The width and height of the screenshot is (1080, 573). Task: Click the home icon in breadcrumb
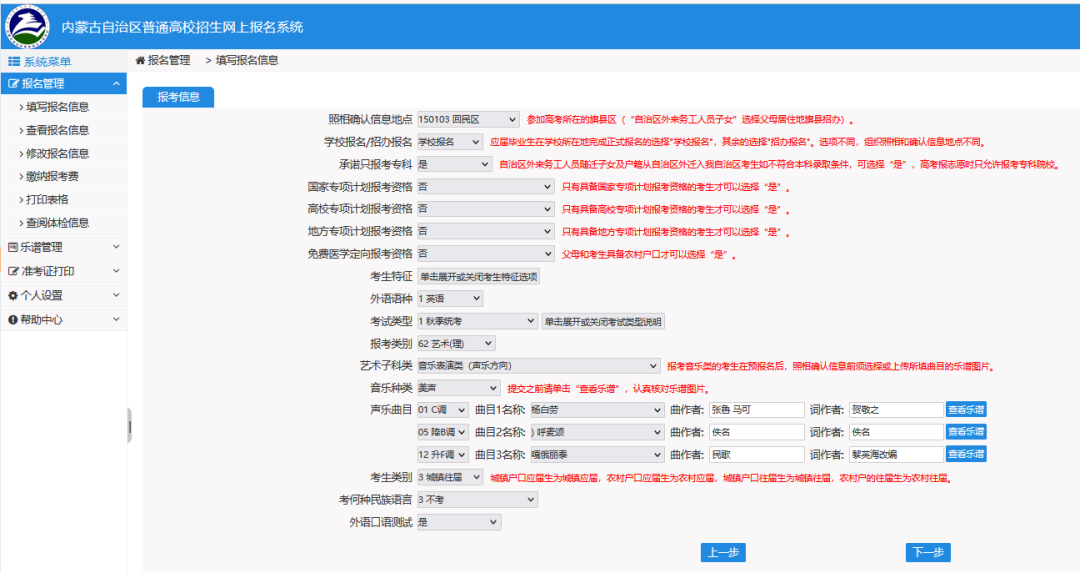(x=140, y=61)
